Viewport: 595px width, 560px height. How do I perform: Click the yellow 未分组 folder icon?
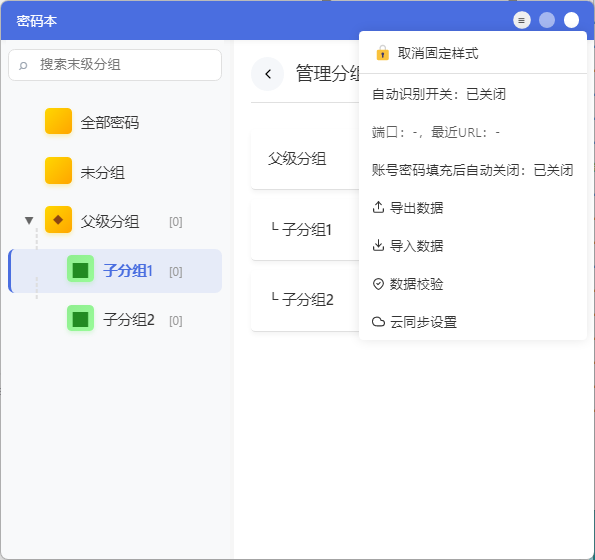point(58,170)
